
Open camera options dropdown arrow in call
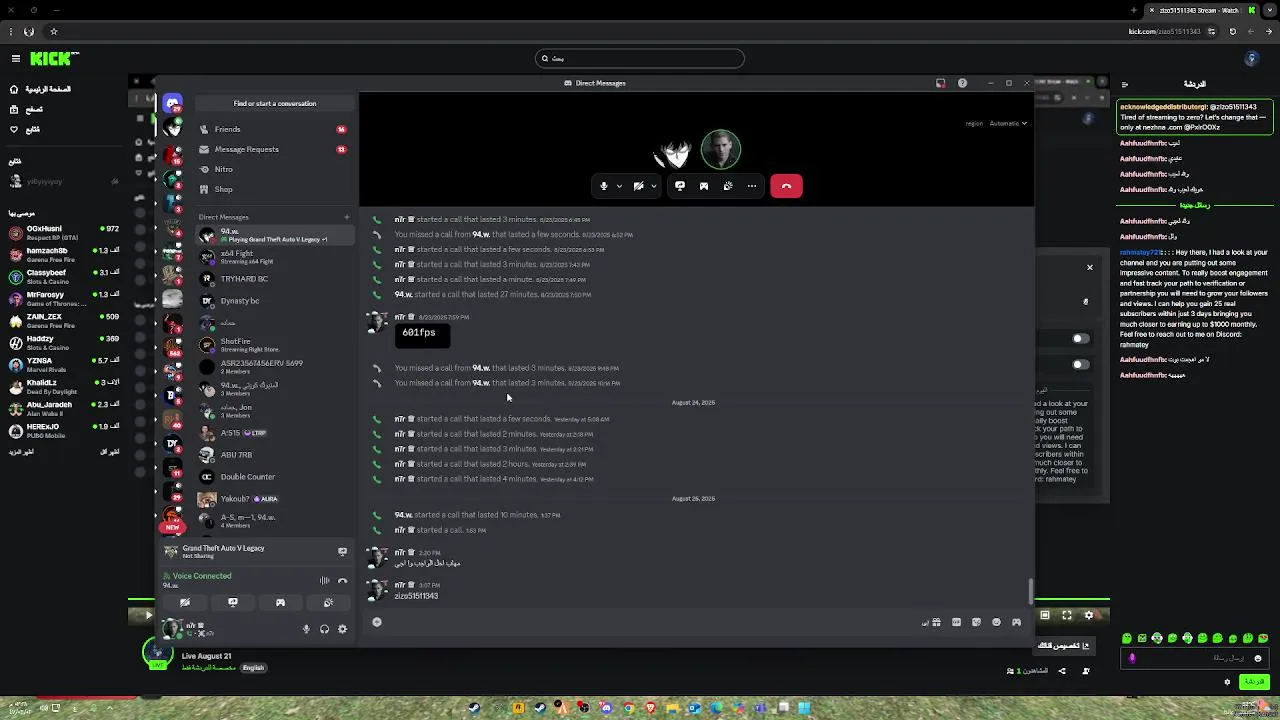point(654,186)
